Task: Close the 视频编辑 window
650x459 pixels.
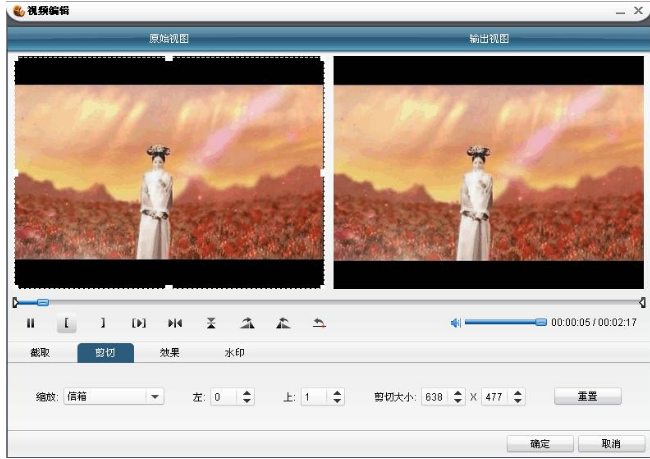Action: (638, 10)
